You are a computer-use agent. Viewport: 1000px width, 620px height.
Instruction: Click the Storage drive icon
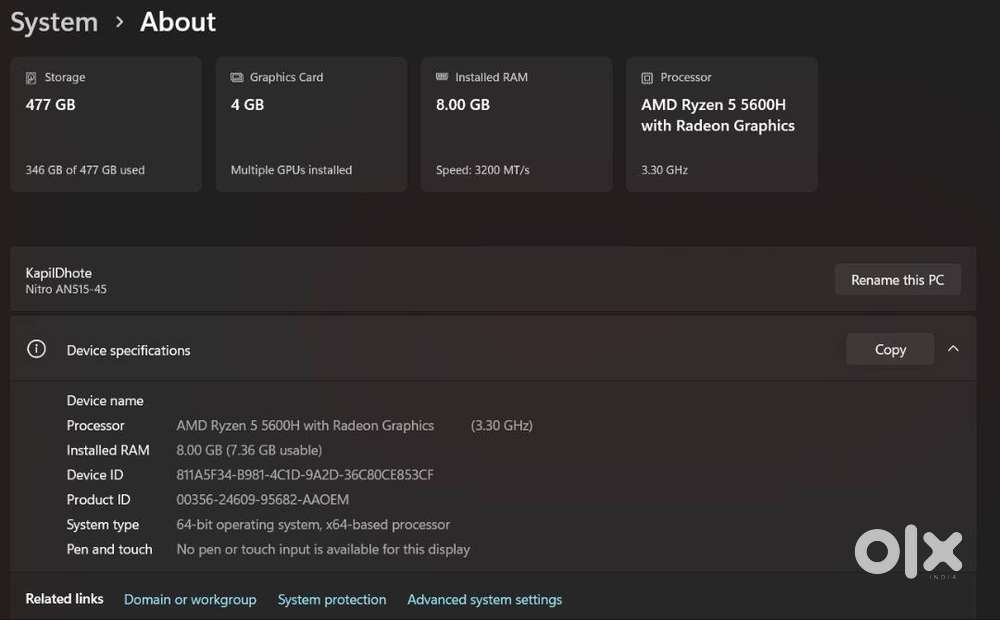click(x=32, y=78)
